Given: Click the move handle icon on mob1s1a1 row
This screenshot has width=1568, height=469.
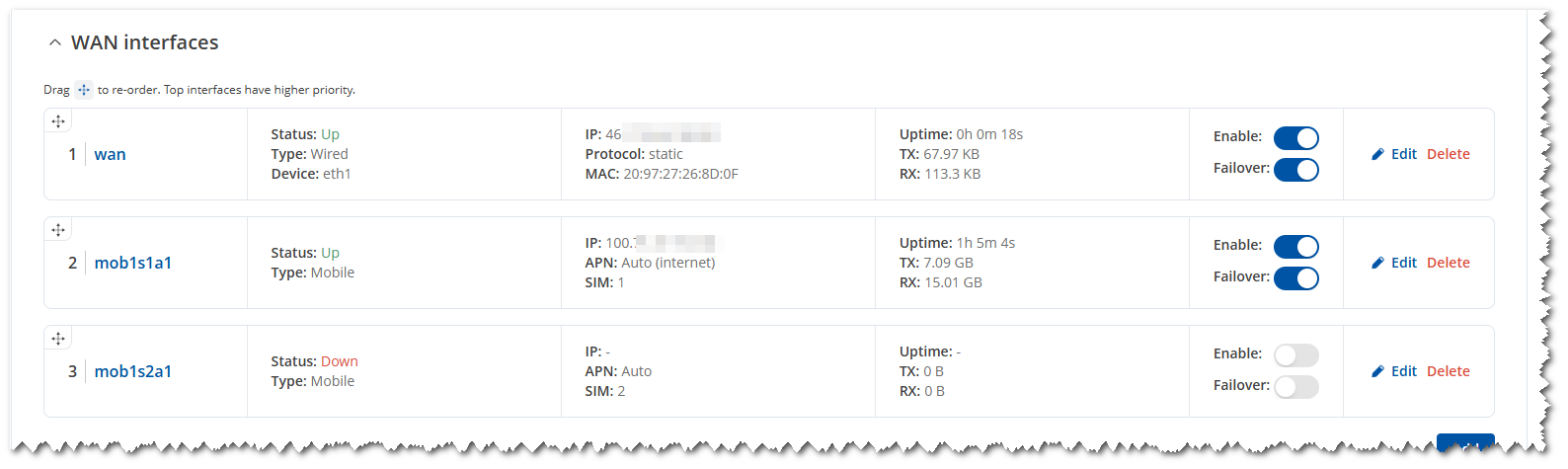Looking at the screenshot, I should tap(58, 230).
